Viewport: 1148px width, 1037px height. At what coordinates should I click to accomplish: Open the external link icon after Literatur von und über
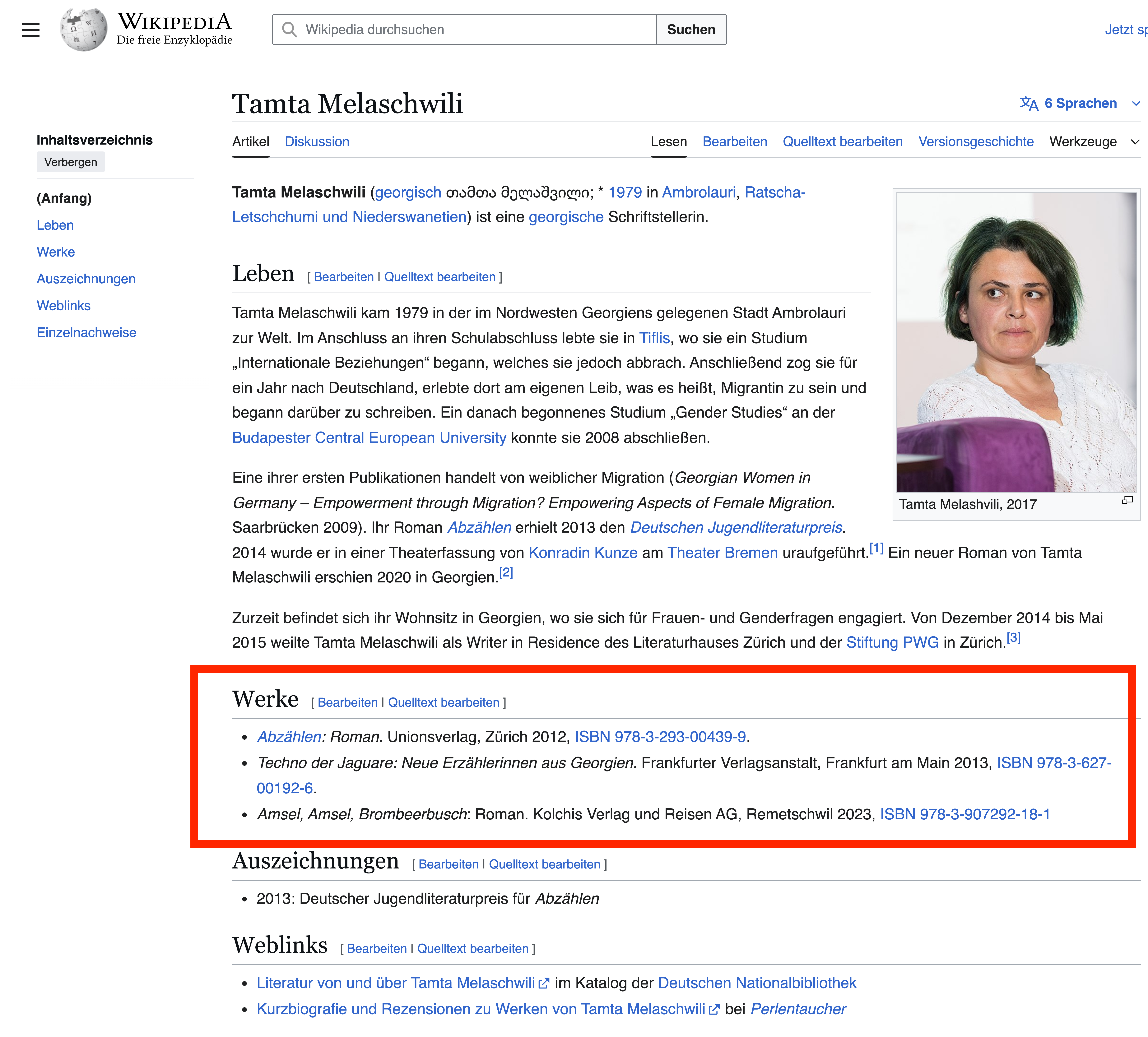[544, 982]
